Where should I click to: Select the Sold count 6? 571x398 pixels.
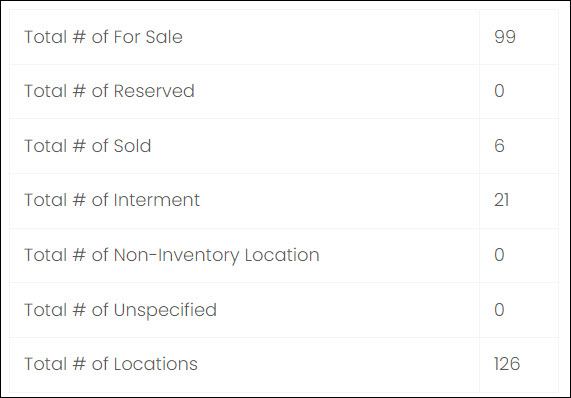tap(499, 146)
